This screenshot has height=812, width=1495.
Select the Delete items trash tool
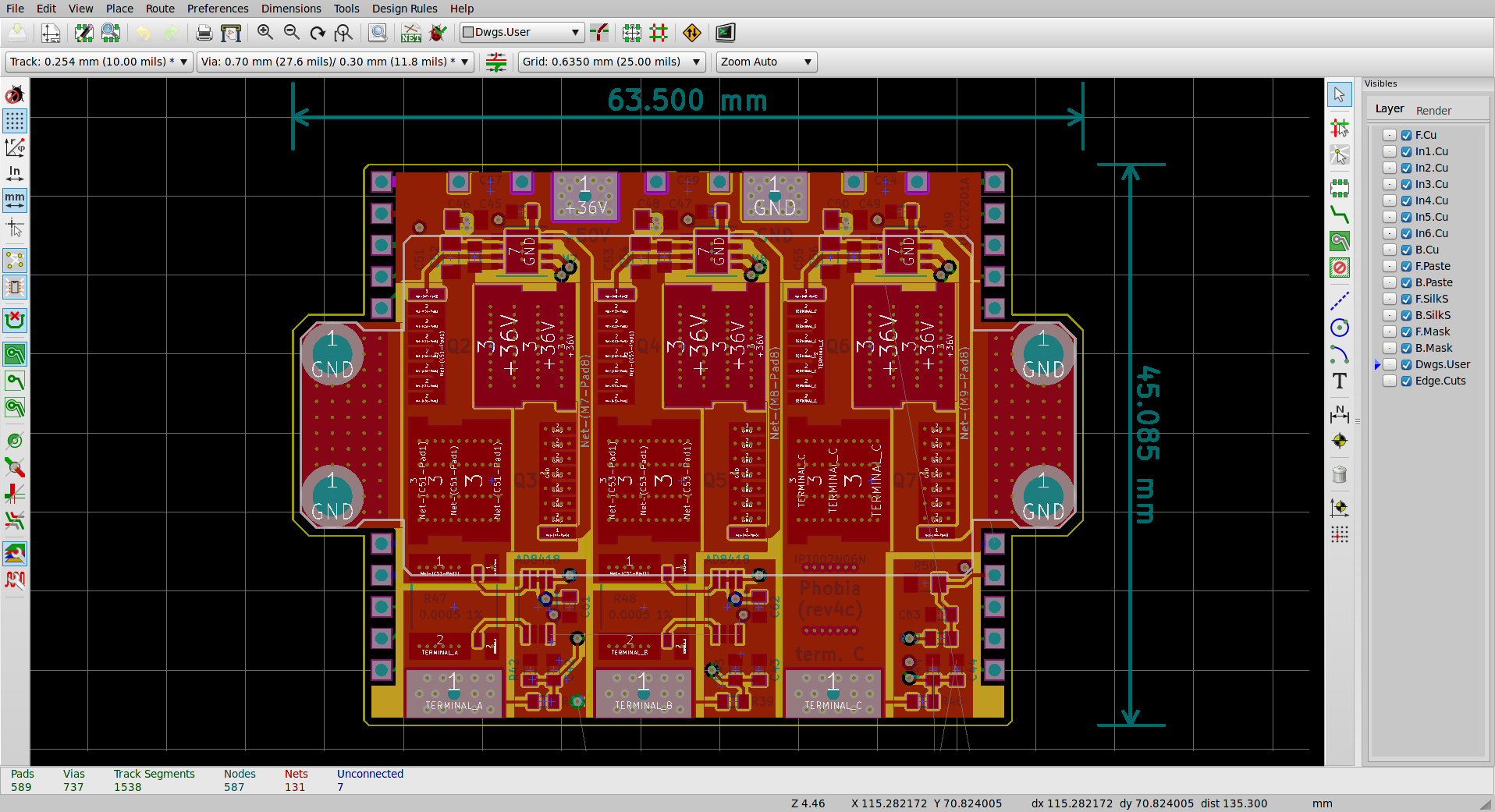tap(1339, 474)
